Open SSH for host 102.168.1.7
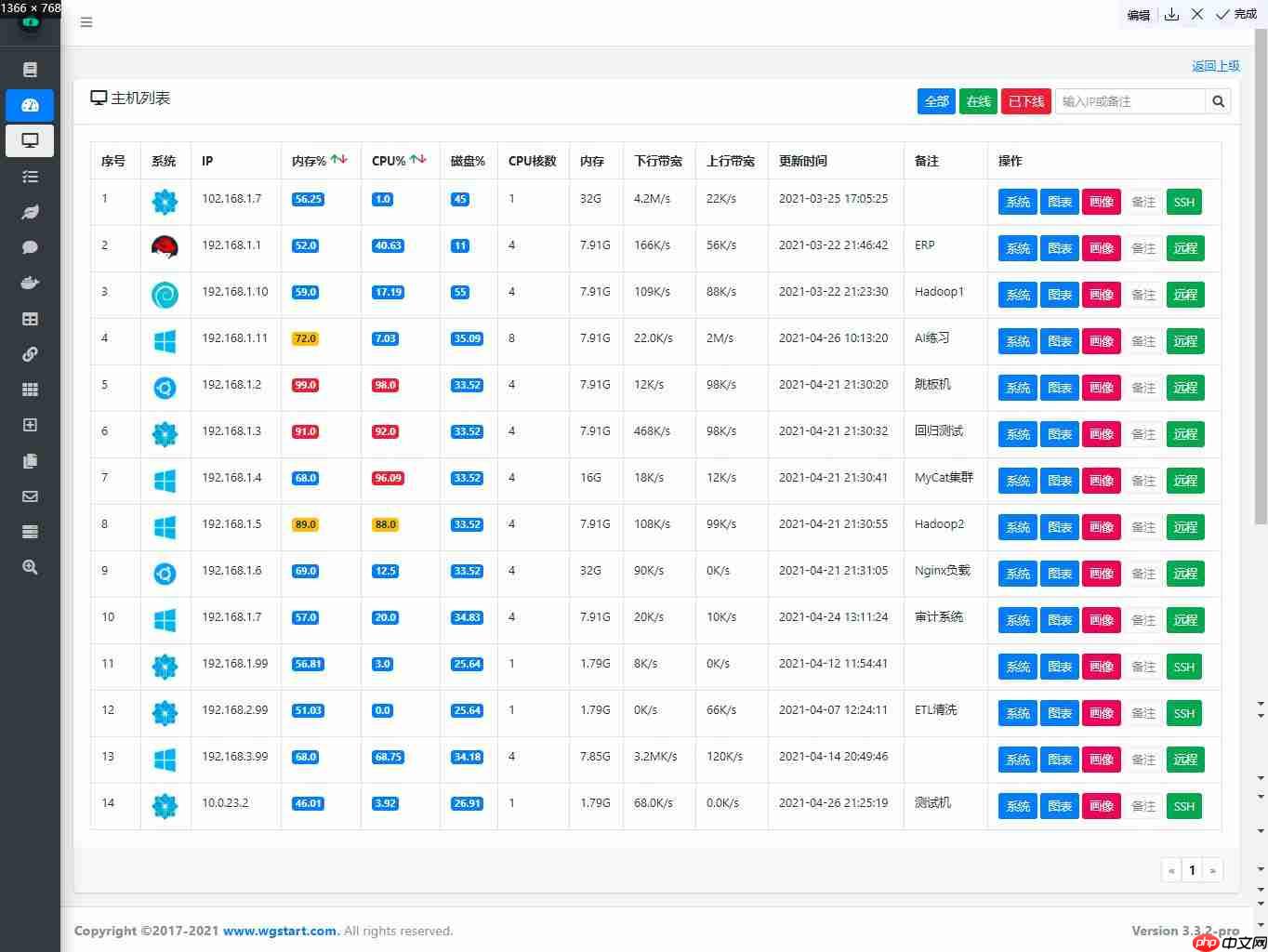 1183,202
